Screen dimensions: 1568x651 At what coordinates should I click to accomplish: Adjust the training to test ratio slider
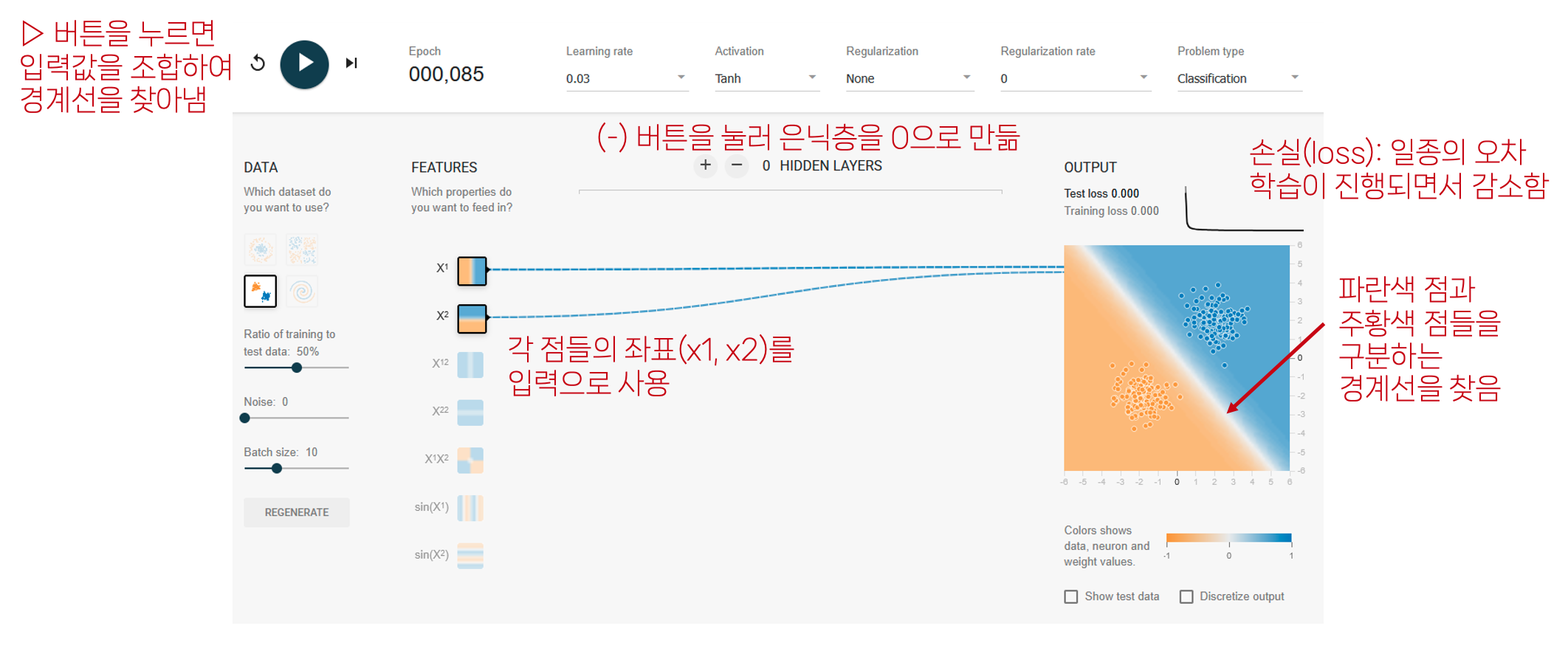(x=296, y=368)
